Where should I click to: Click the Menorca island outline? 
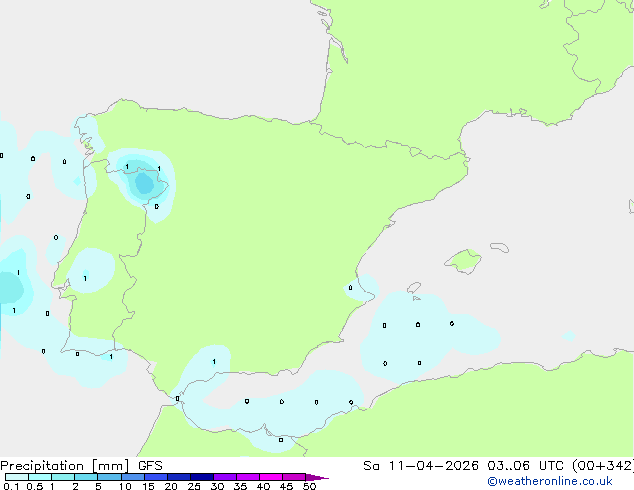pos(500,247)
